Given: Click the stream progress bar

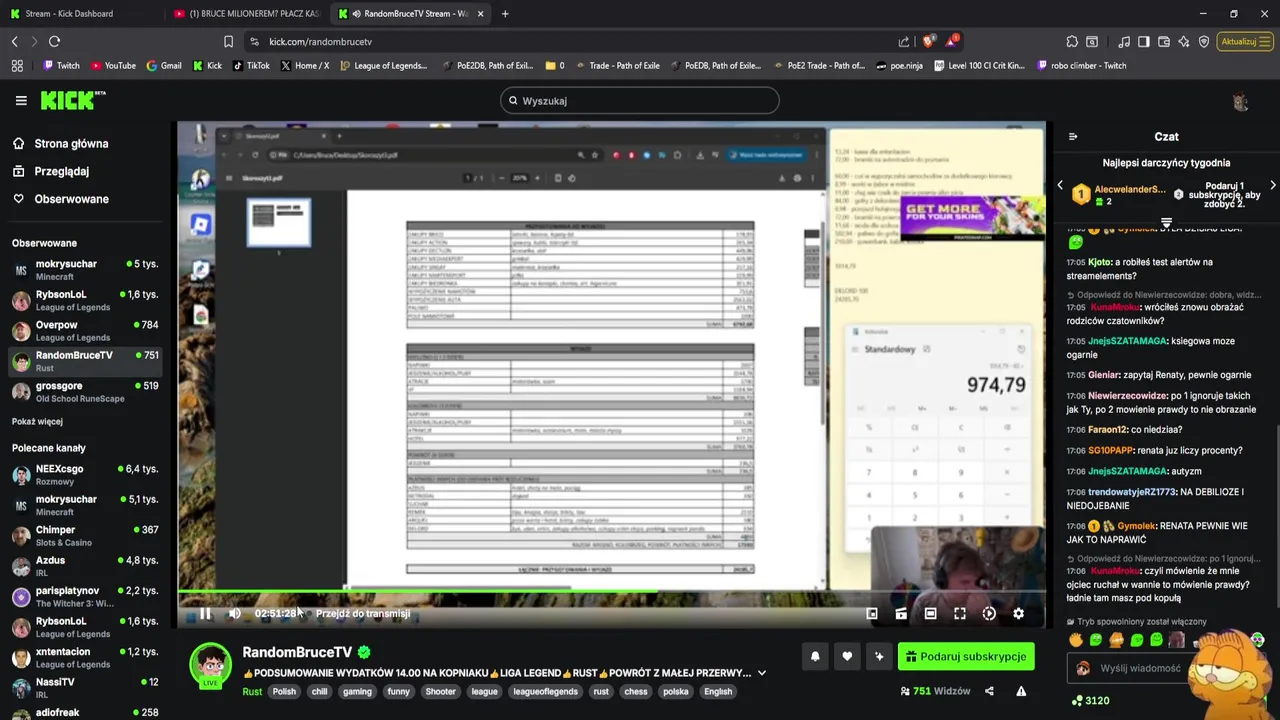Looking at the screenshot, I should pyautogui.click(x=612, y=592).
